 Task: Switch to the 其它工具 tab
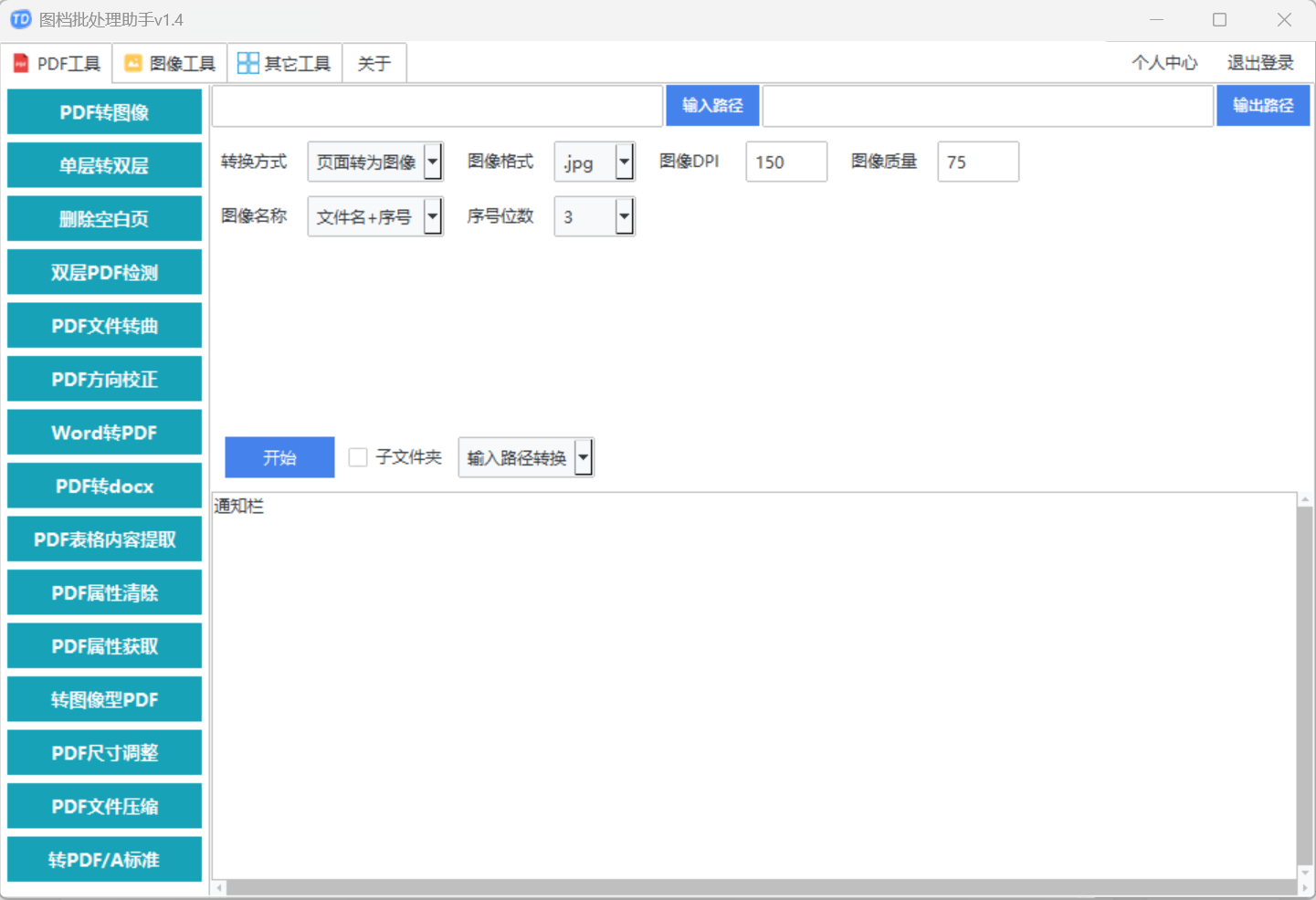tap(285, 63)
